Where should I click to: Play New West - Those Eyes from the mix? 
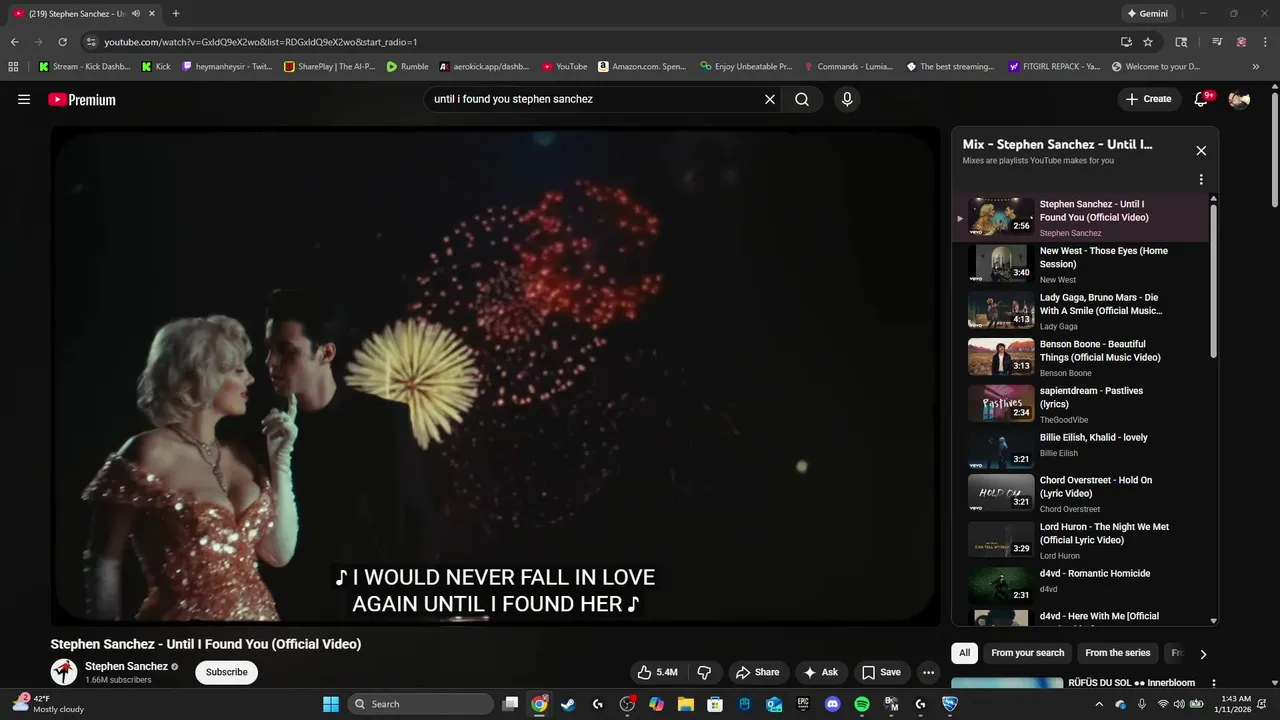(x=1082, y=264)
